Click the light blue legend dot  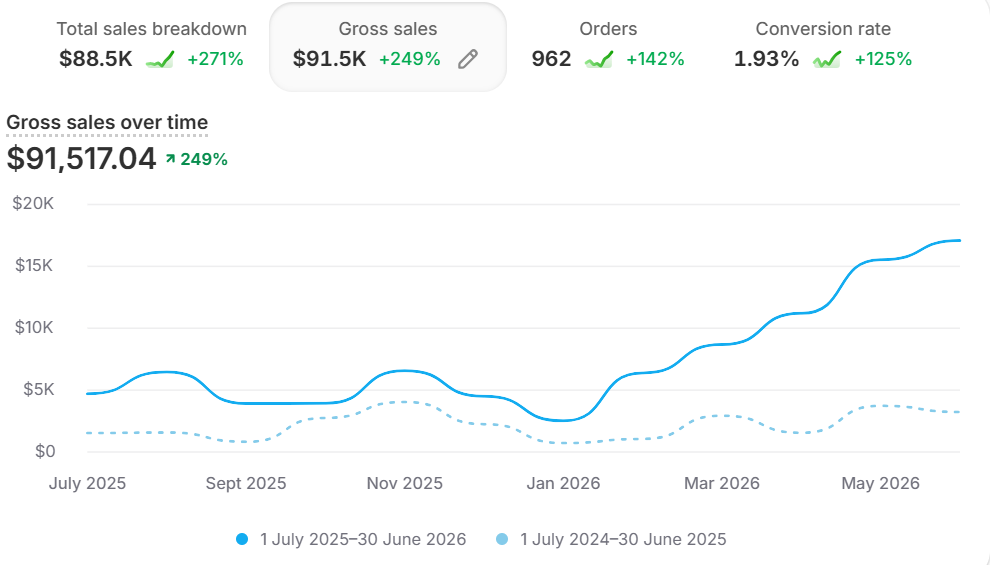[x=502, y=539]
